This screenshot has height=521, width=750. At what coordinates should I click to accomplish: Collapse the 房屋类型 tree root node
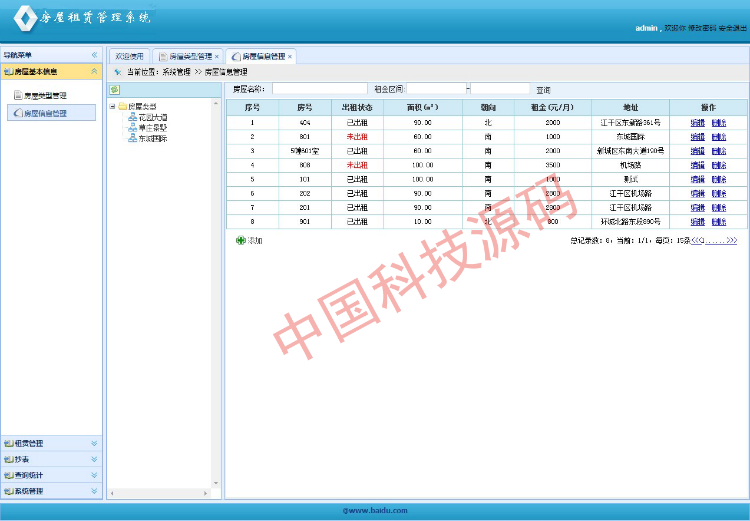click(x=112, y=106)
